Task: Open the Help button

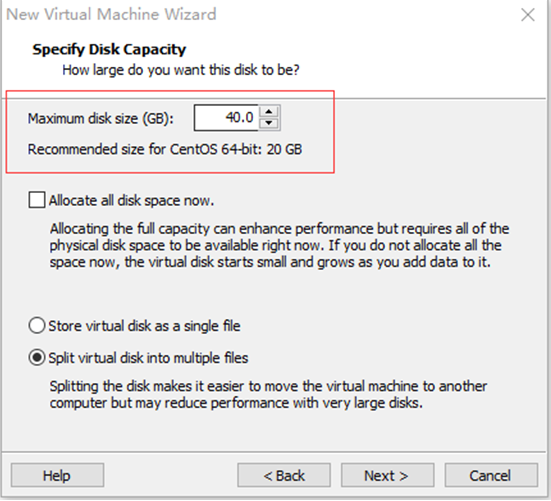Action: [57, 475]
